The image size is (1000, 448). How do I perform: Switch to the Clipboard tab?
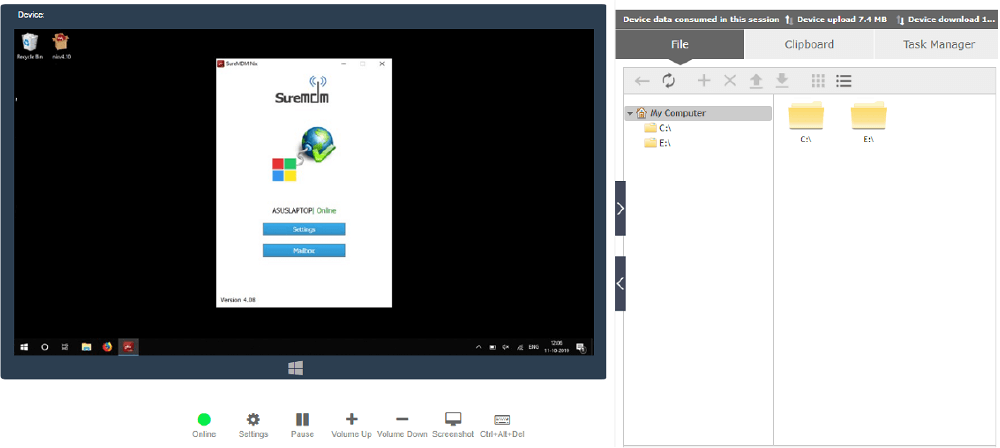pos(809,44)
